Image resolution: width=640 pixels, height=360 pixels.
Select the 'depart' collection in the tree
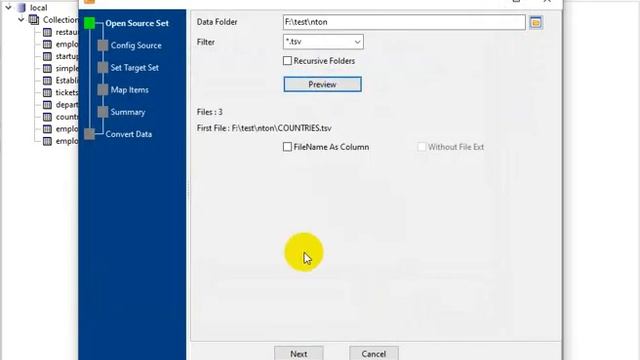point(67,104)
